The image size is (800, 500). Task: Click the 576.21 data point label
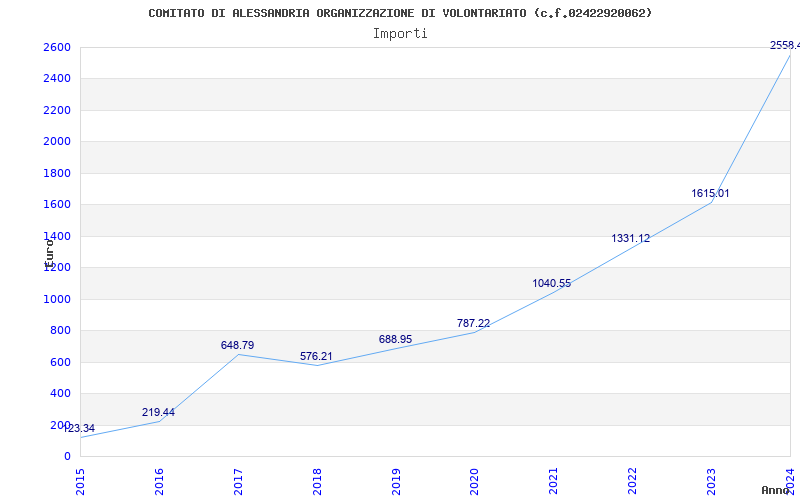(x=316, y=356)
